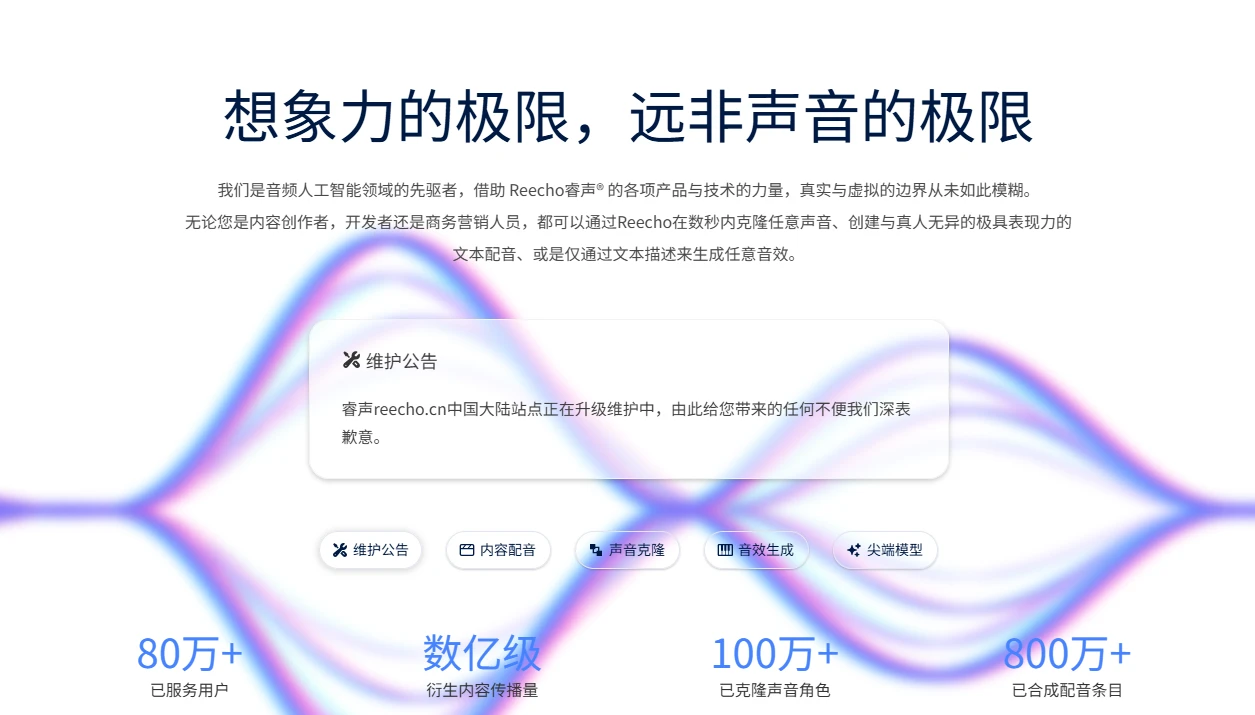Screen dimensions: 1255x715
Task: Click the 衍生内容传播量 label
Action: [482, 690]
